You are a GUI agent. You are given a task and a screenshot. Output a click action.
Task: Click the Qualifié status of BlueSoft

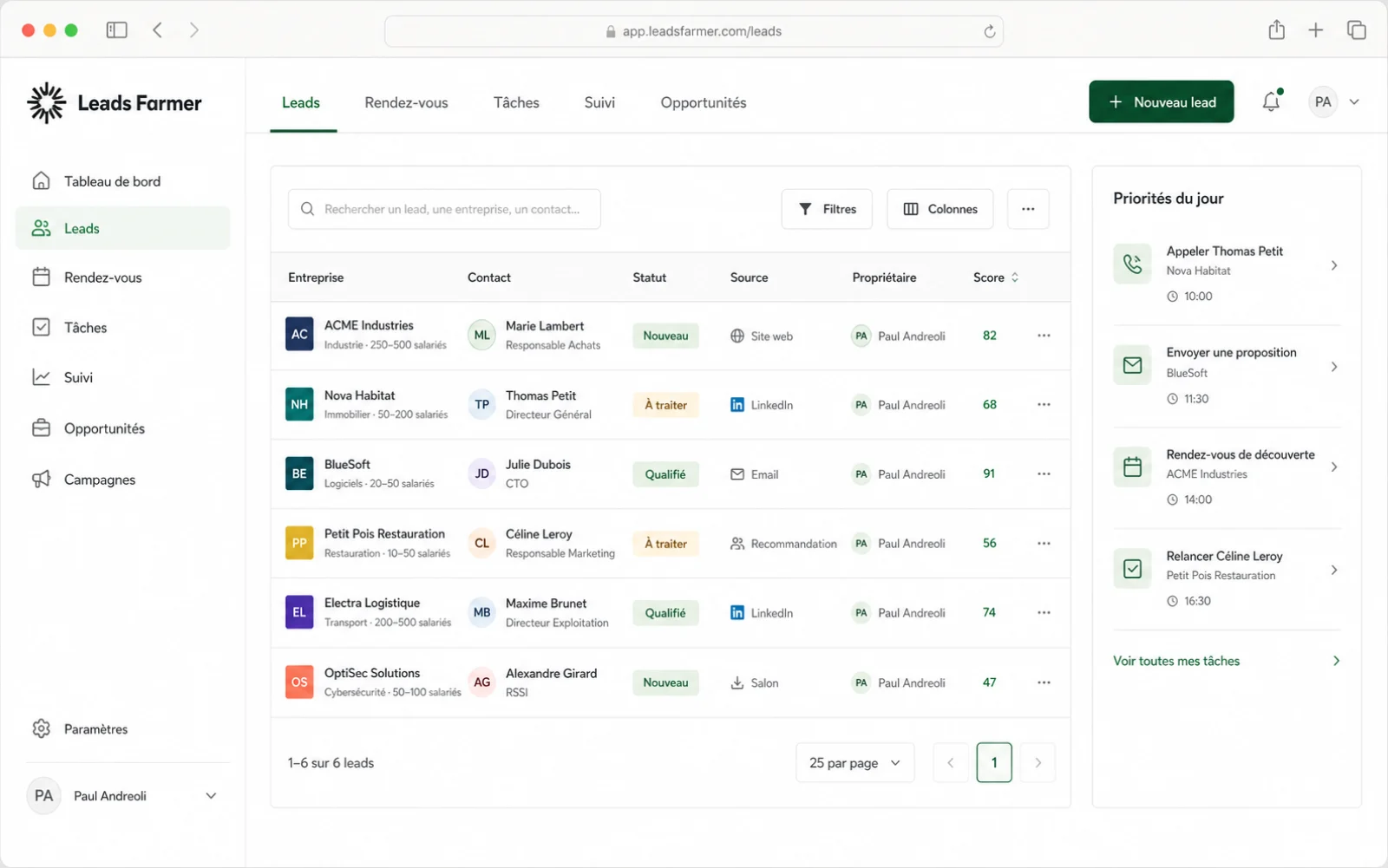(665, 474)
